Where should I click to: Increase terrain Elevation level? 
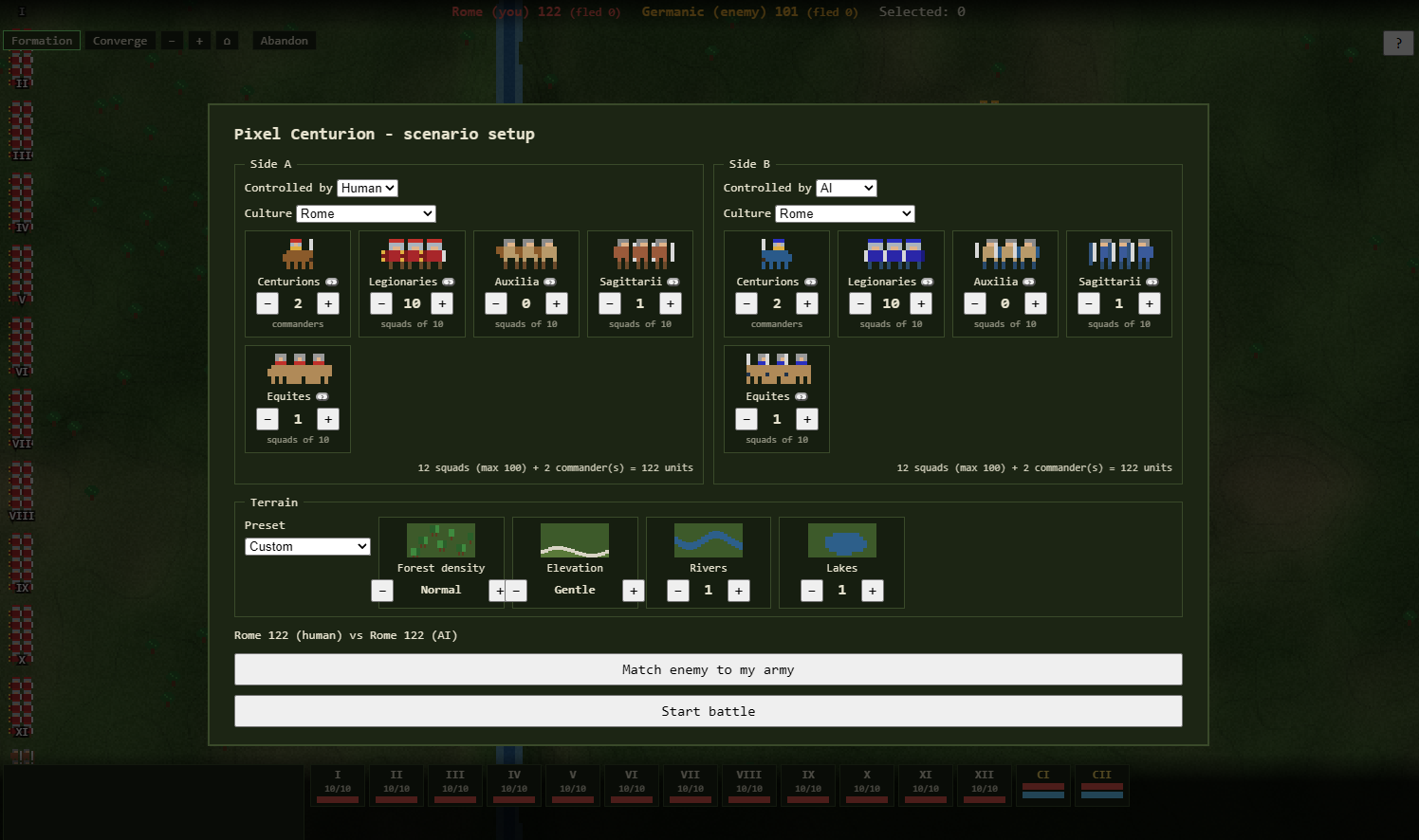pyautogui.click(x=634, y=591)
